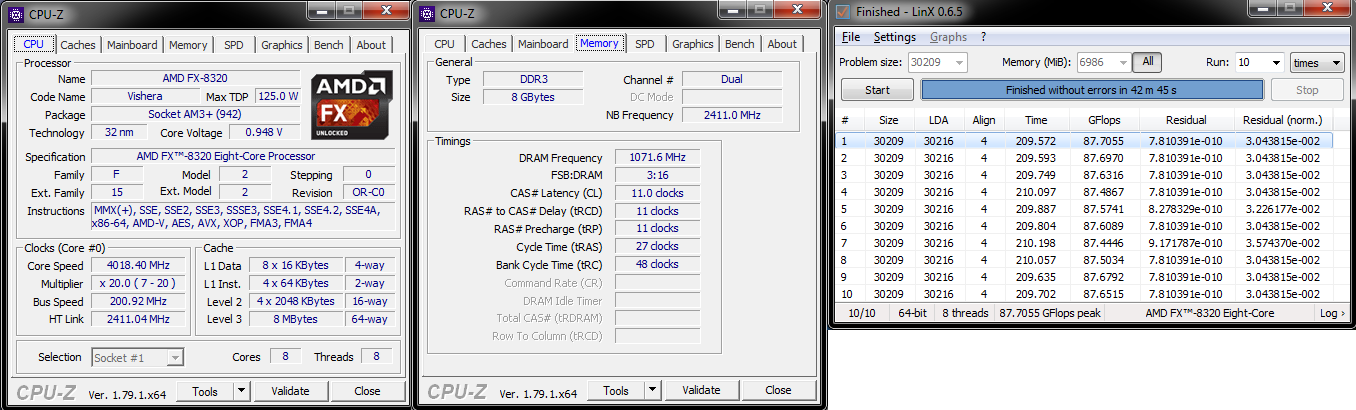The height and width of the screenshot is (410, 1356).
Task: Switch to SPD tab in left CPU-Z window
Action: tap(233, 45)
